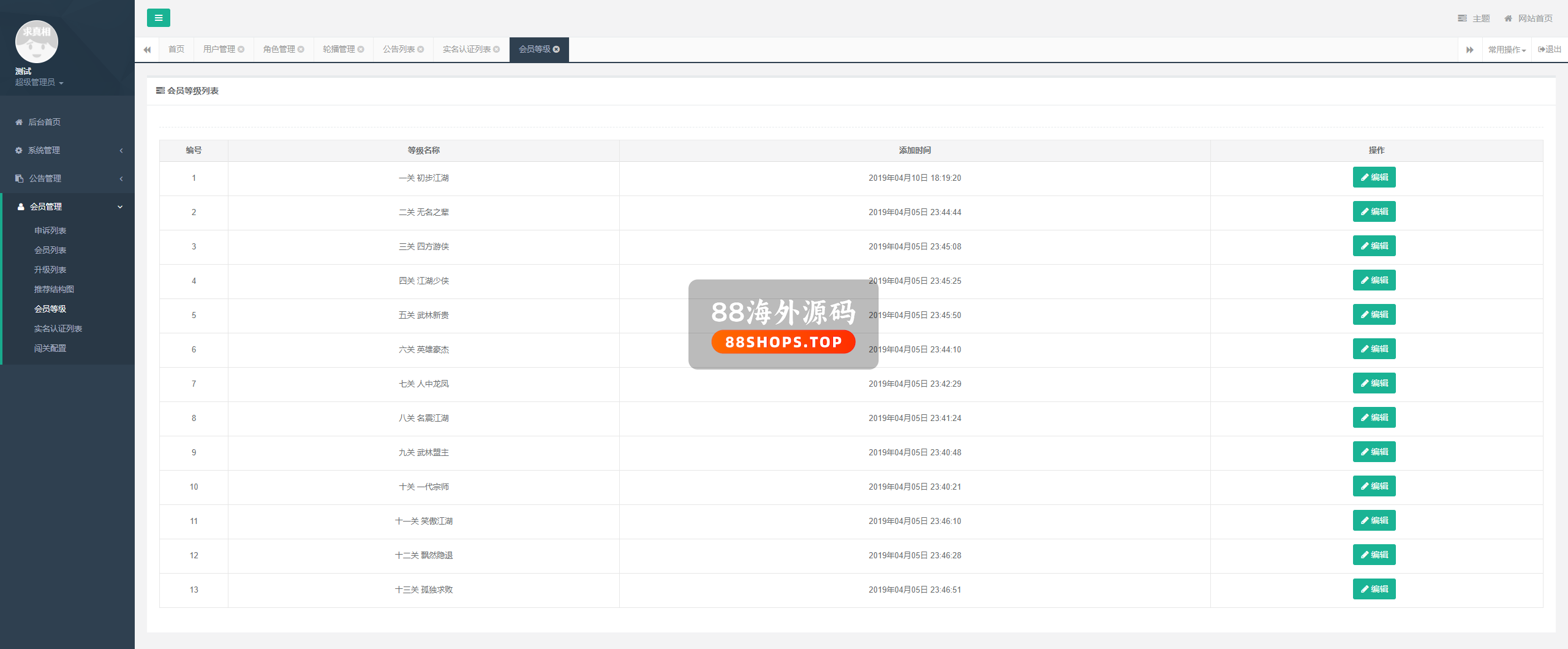Open the 主题 theme switcher
Viewport: 1568px width, 649px height.
pos(1474,18)
